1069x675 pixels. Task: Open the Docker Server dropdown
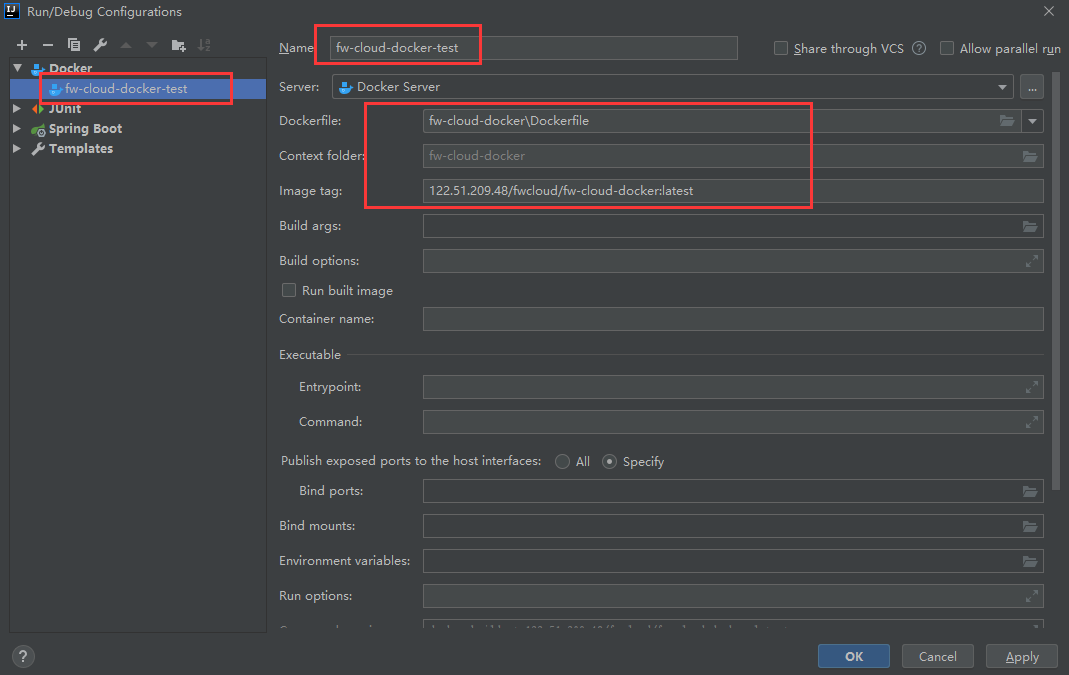pos(1002,87)
